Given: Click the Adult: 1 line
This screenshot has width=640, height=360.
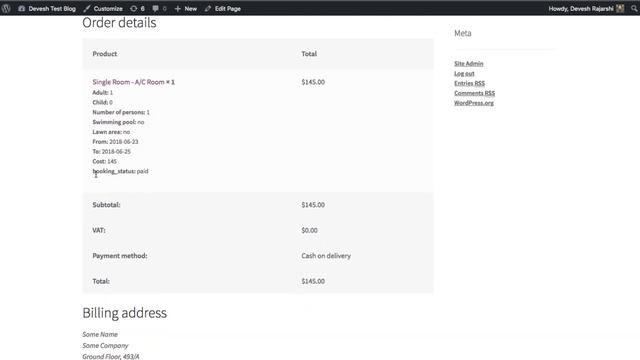Looking at the screenshot, I should coord(102,93).
